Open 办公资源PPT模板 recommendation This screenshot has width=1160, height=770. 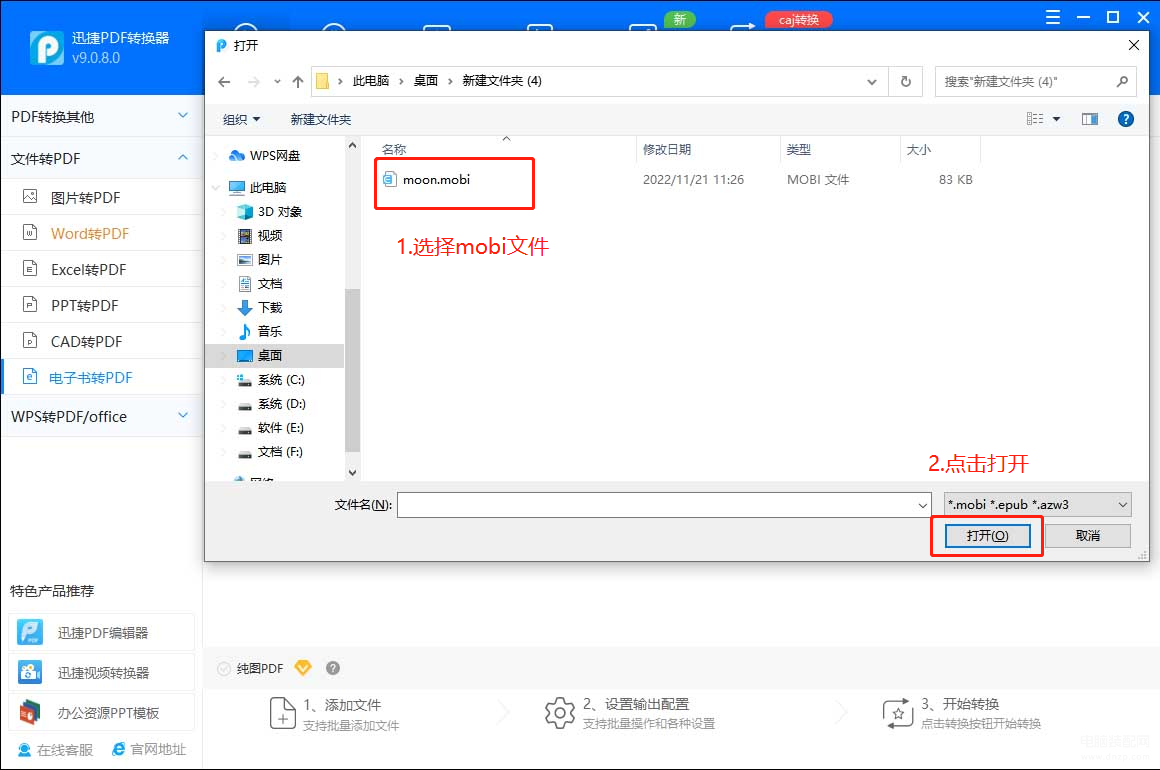101,712
